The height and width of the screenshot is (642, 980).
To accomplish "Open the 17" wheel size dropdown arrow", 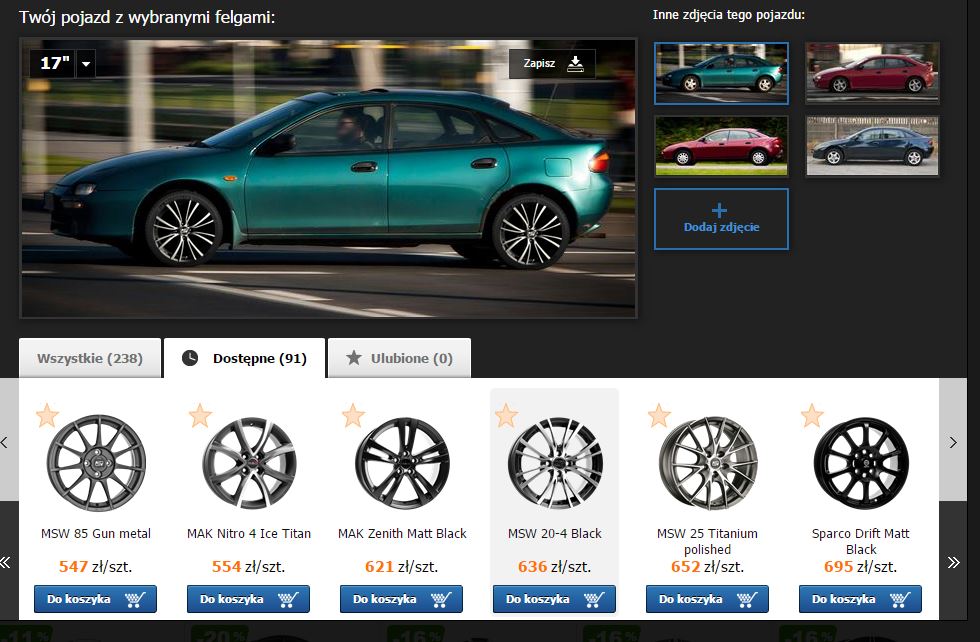I will pyautogui.click(x=86, y=64).
